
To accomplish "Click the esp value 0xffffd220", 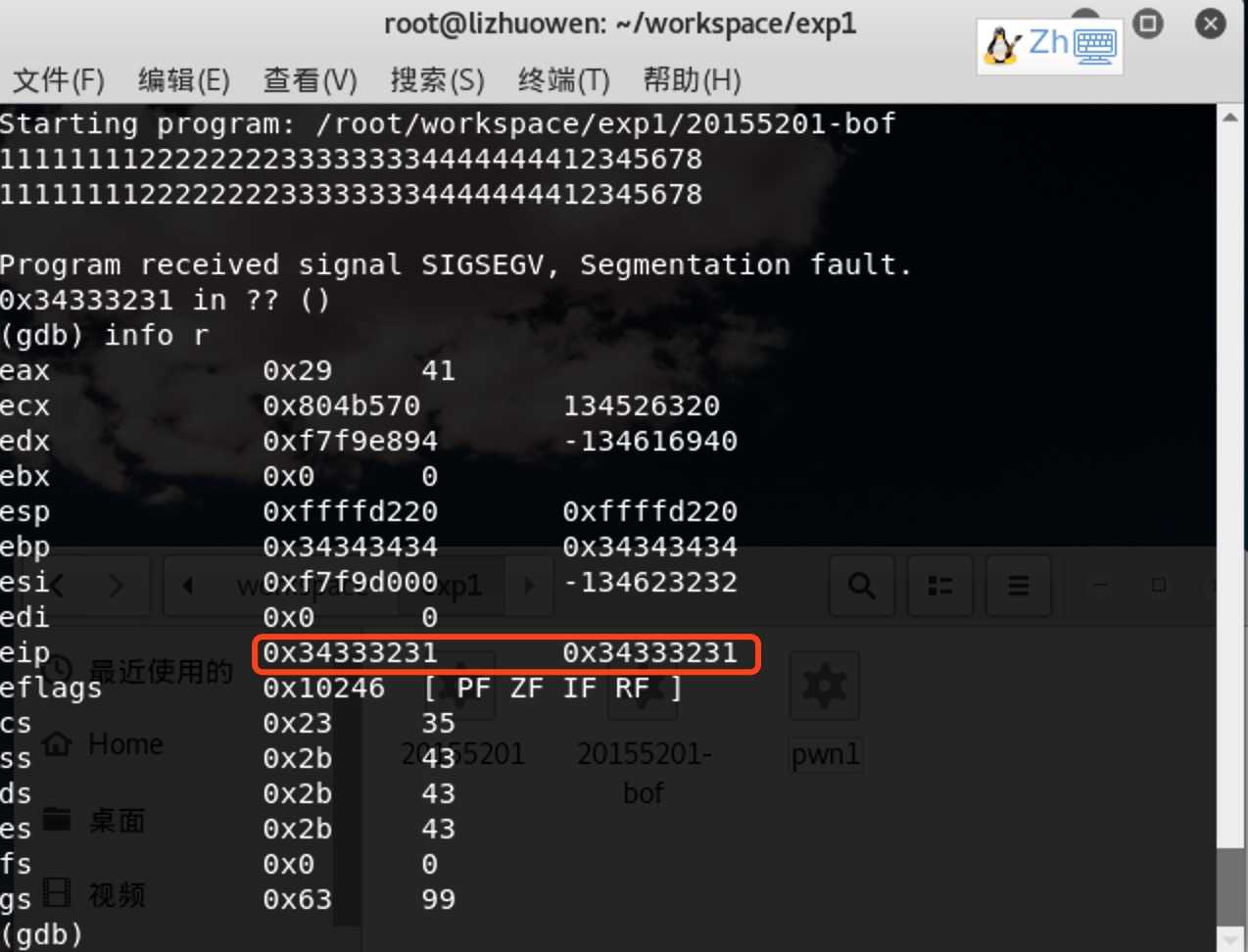I will coord(350,511).
